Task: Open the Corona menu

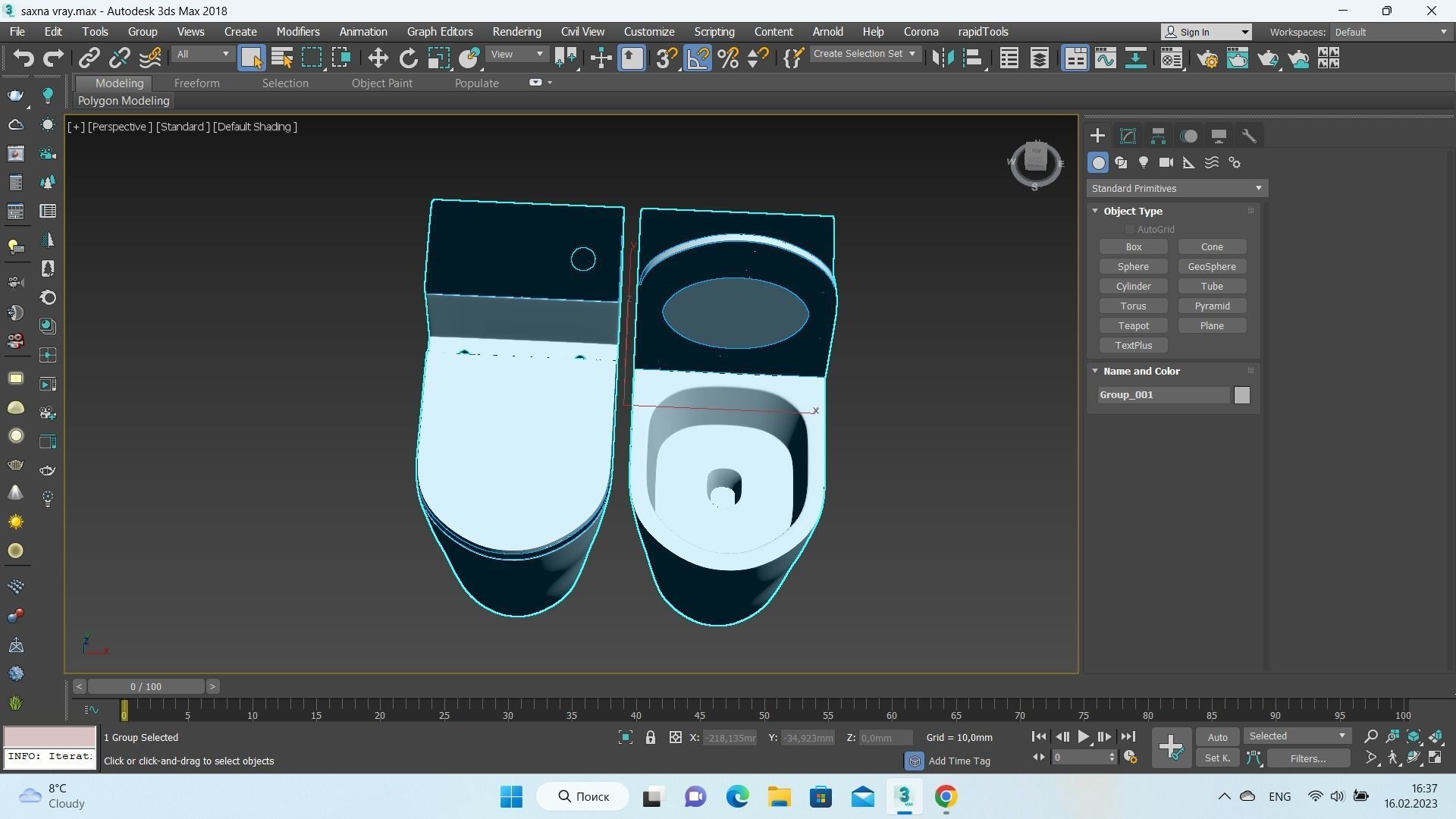Action: pos(921,32)
